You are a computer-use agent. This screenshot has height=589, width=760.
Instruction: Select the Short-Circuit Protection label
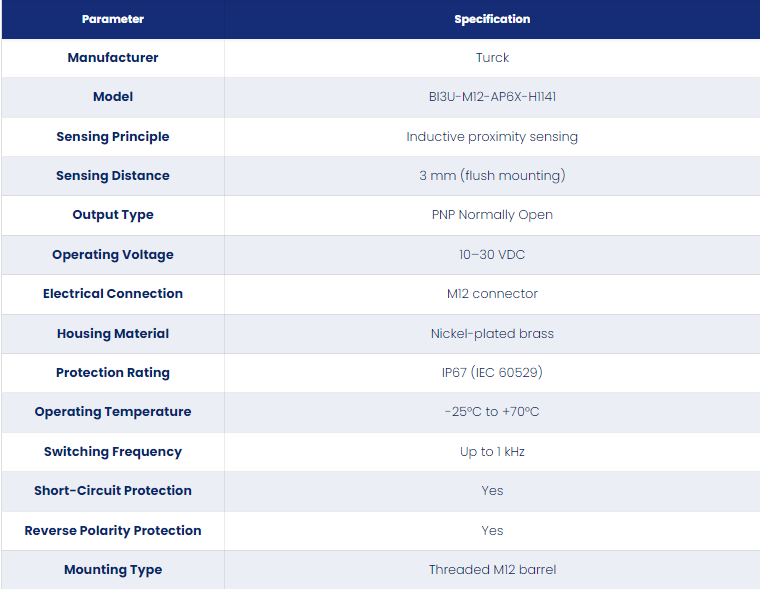coord(112,490)
